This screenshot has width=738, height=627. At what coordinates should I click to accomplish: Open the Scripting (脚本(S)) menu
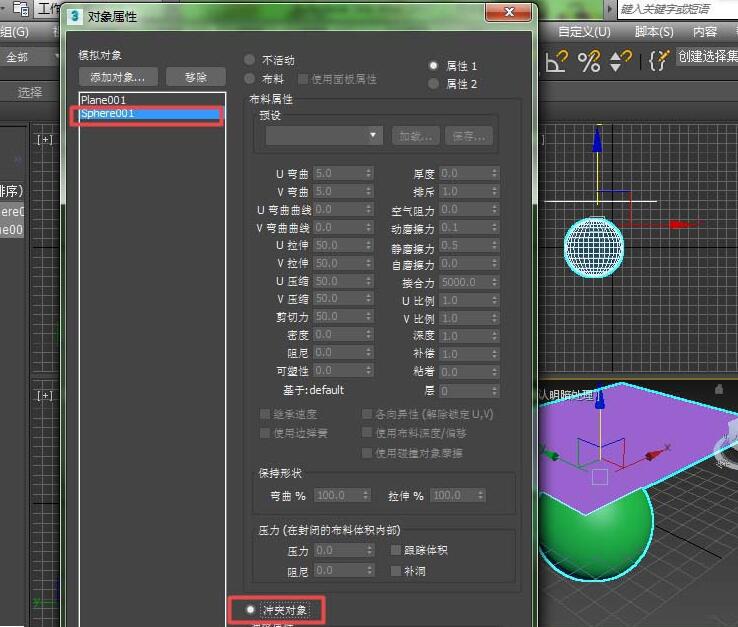point(654,32)
